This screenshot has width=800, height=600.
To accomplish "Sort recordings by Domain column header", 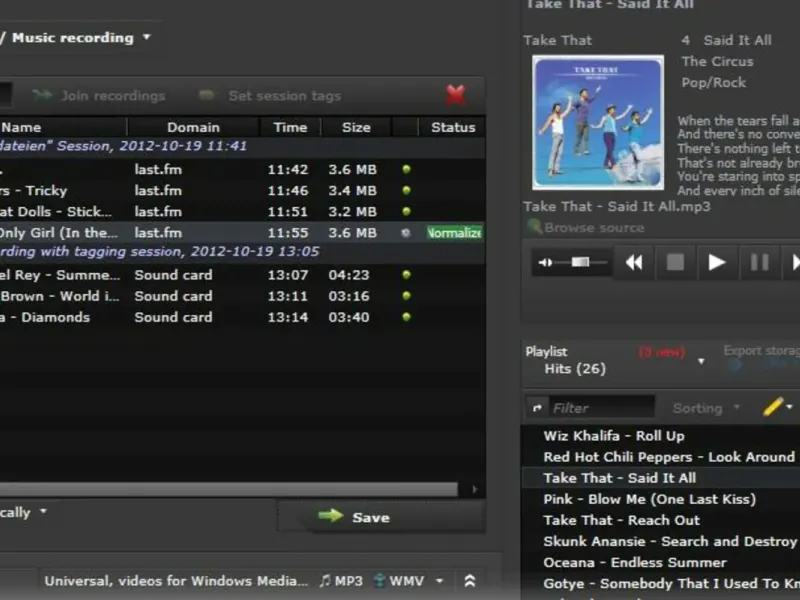I will click(x=193, y=127).
